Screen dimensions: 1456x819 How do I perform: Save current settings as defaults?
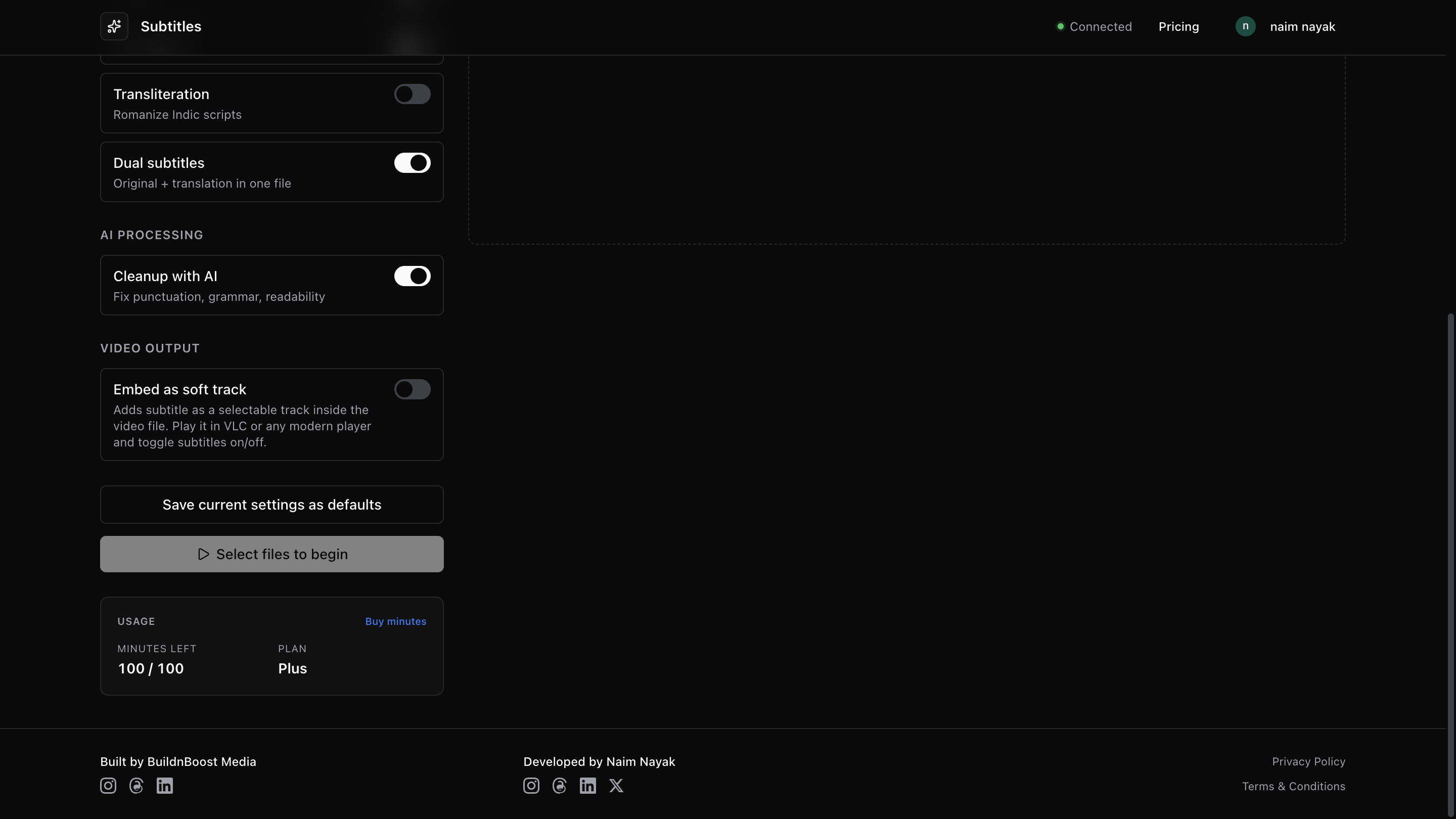[272, 505]
